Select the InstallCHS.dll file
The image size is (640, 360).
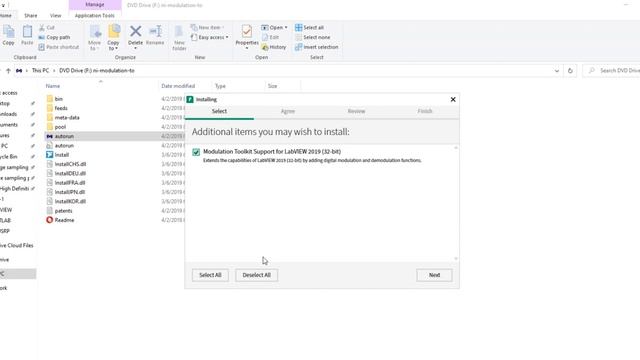click(66, 164)
